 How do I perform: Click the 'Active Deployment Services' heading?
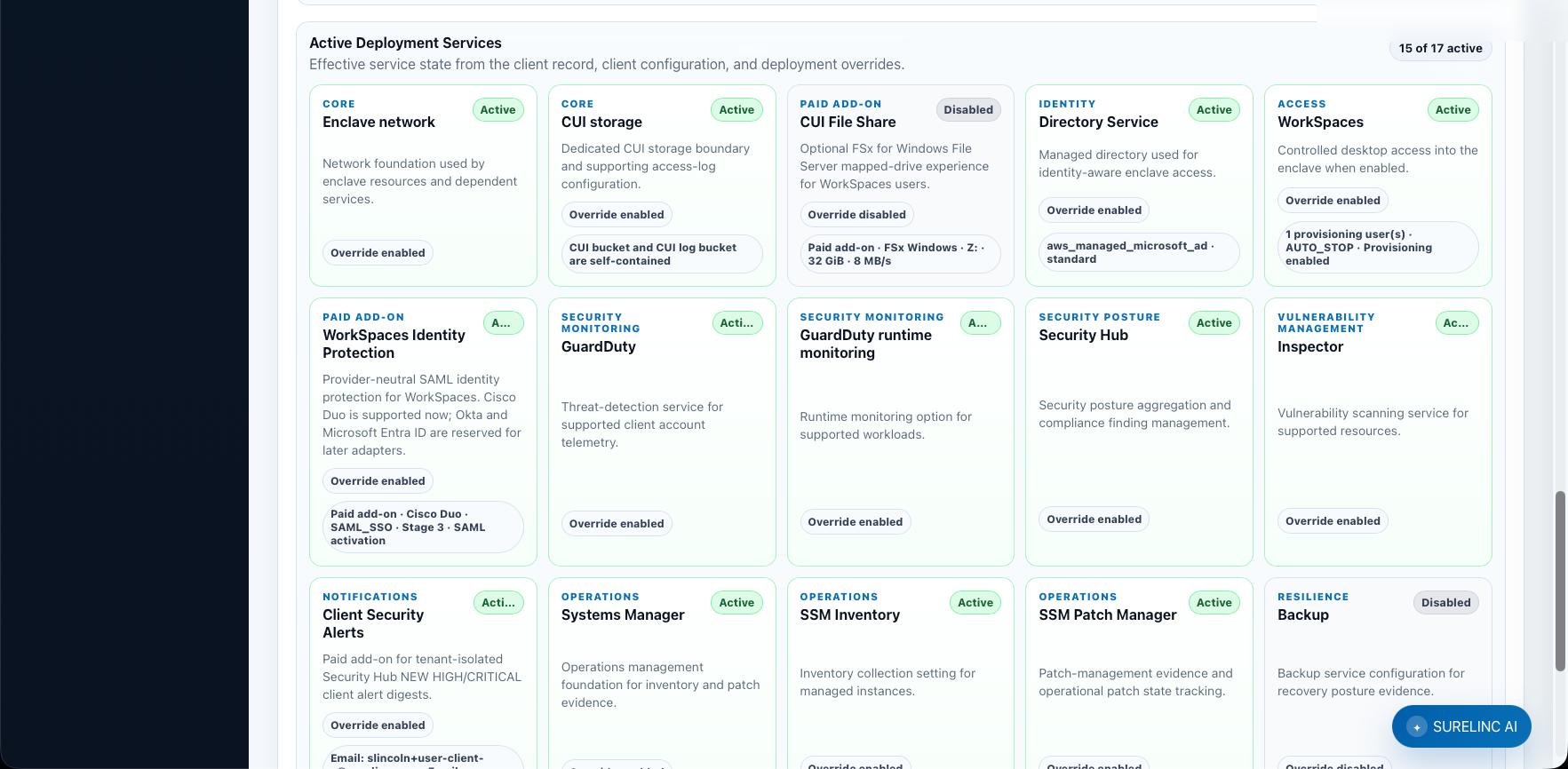tap(405, 43)
